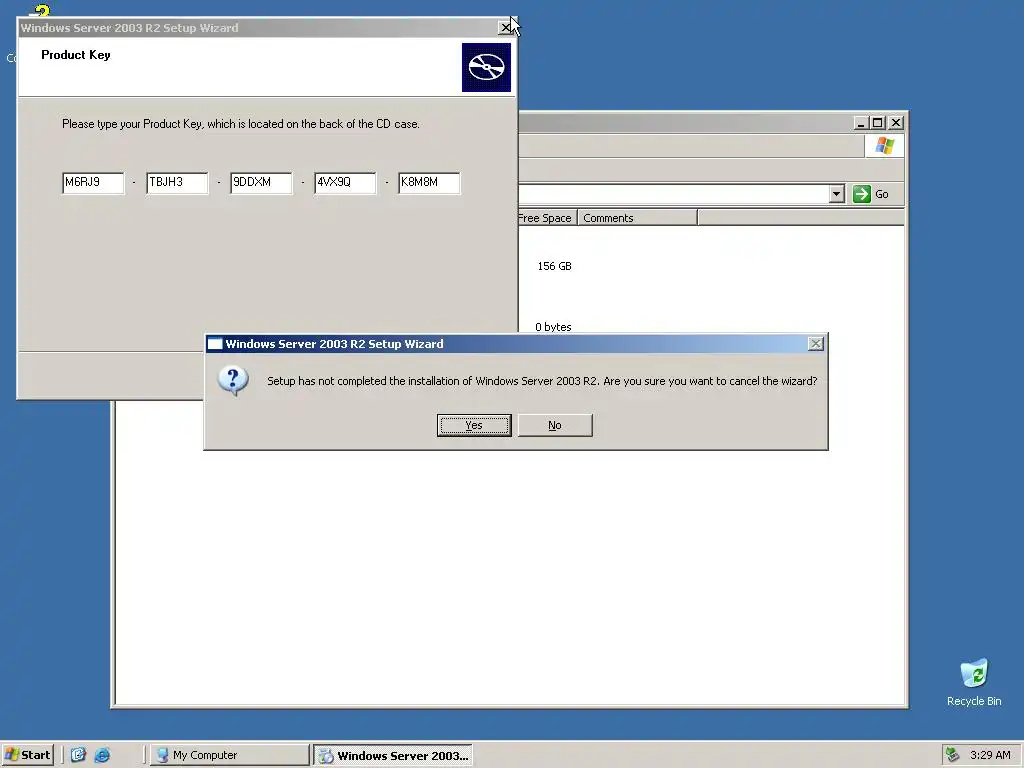Close the Product Key Setup Wizard window

pos(505,27)
